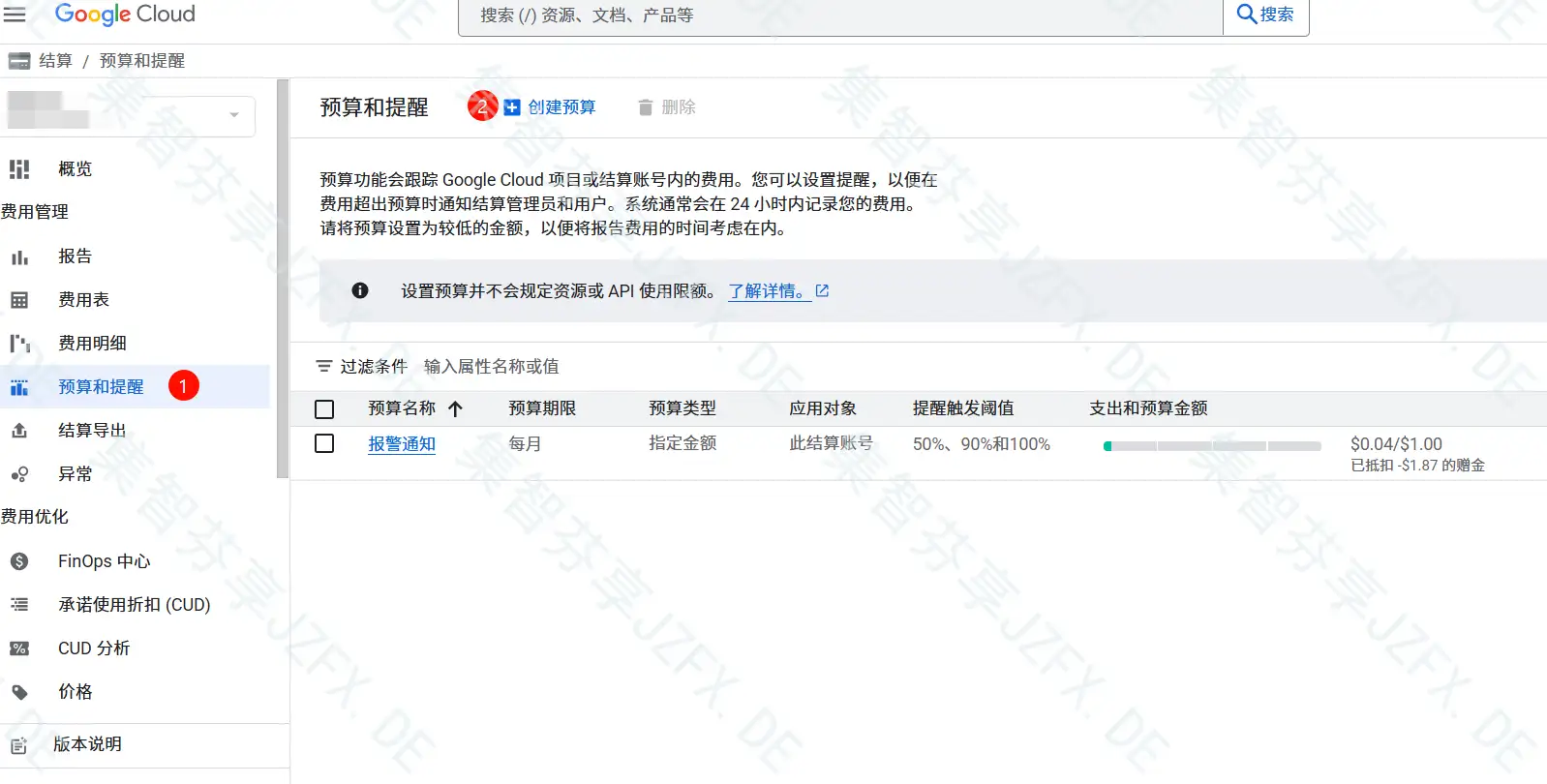
Task: Click the billing card icon in breadcrumb
Action: tap(19, 61)
